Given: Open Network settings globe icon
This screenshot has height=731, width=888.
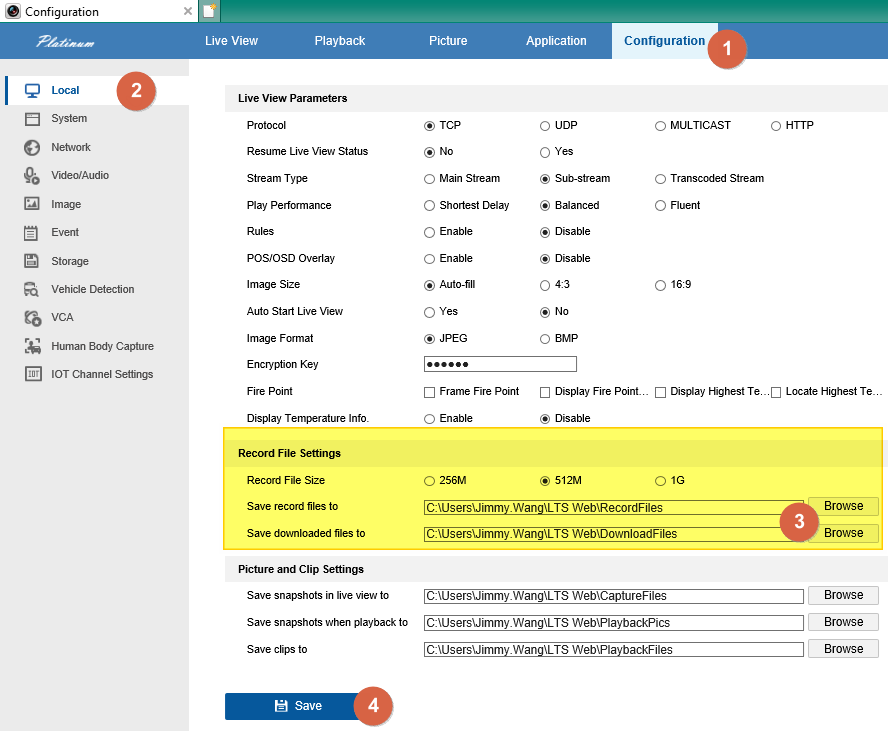Looking at the screenshot, I should coord(32,147).
